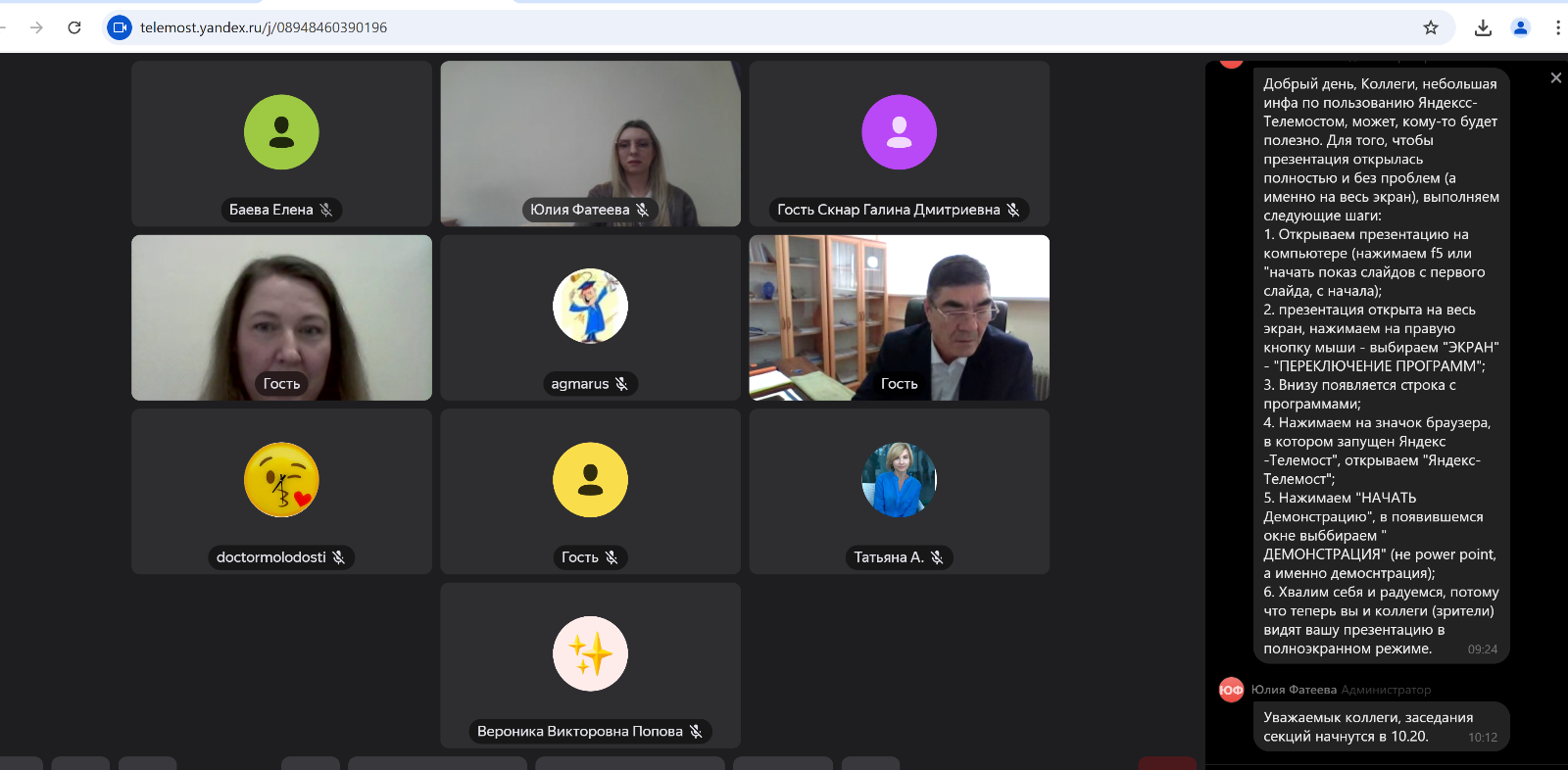The image size is (1568, 770).
Task: Go forward with the browser arrow
Action: click(x=36, y=27)
